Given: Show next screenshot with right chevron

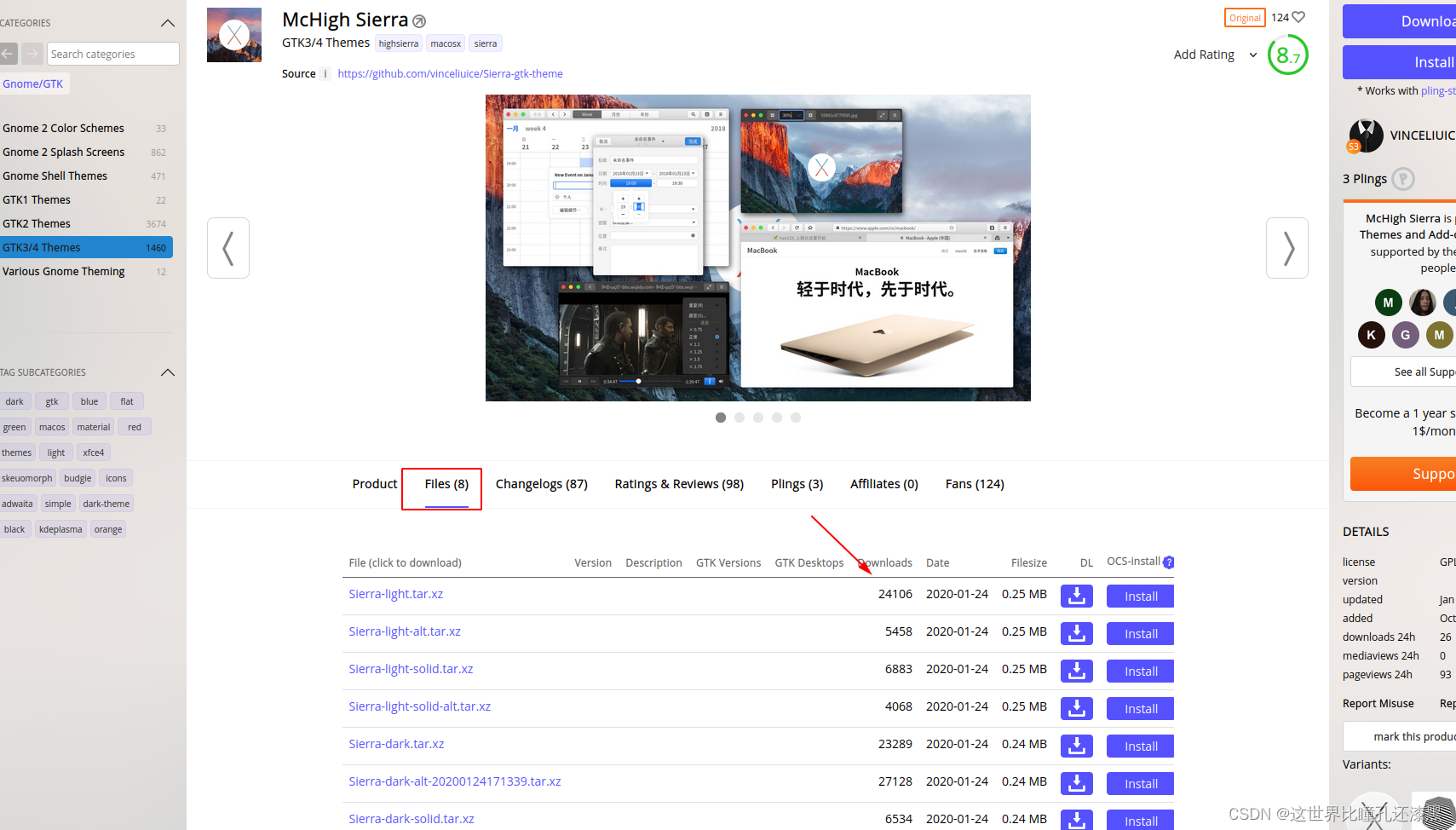Looking at the screenshot, I should click(x=1287, y=248).
